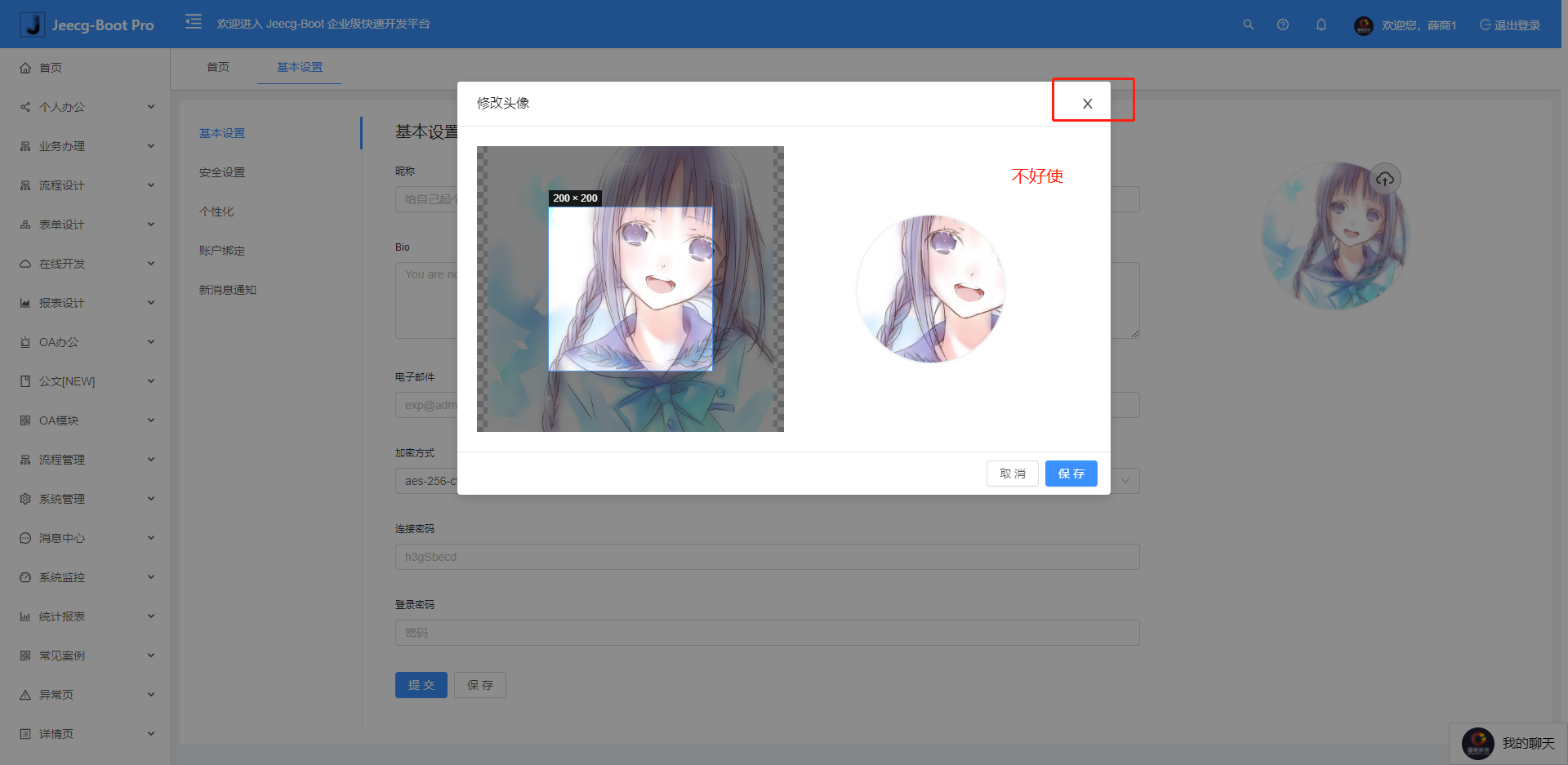The image size is (1568, 765).
Task: Expand the 系统管理 menu chevron
Action: 151,499
